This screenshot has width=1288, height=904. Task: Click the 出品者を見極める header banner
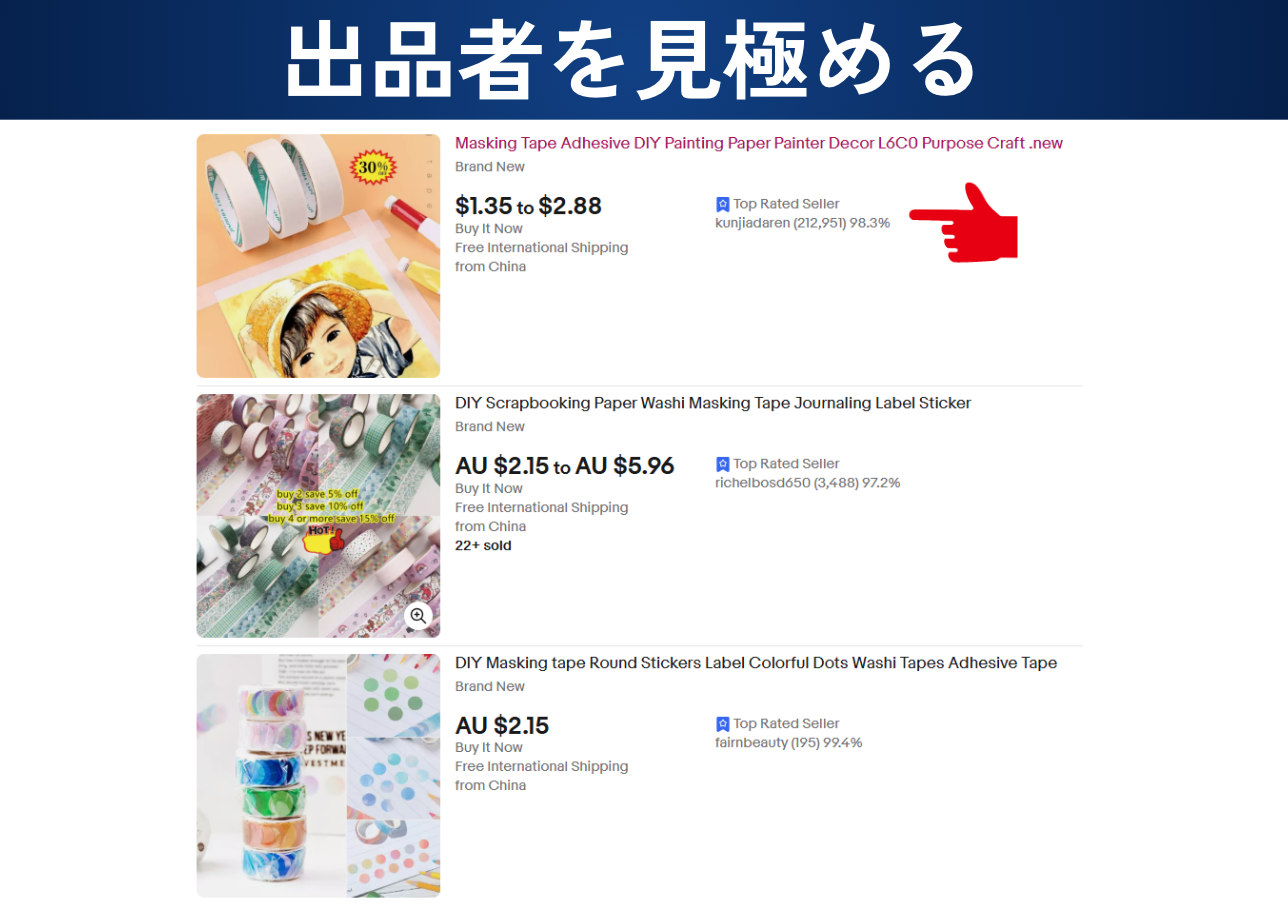coord(644,60)
